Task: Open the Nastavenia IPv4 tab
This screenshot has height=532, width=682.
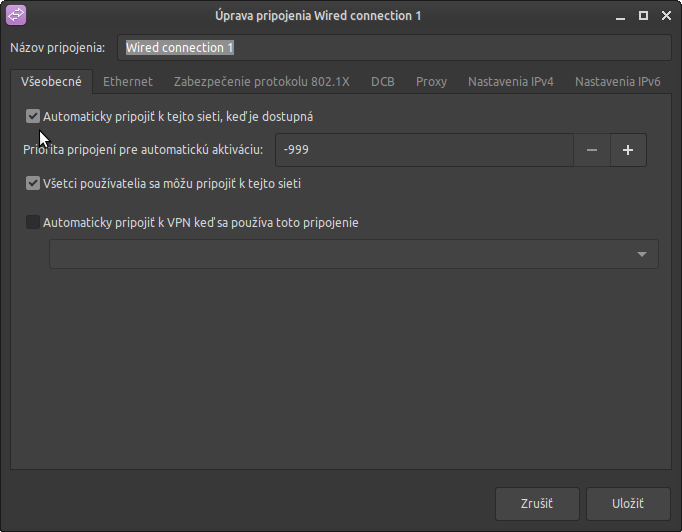Action: [510, 82]
